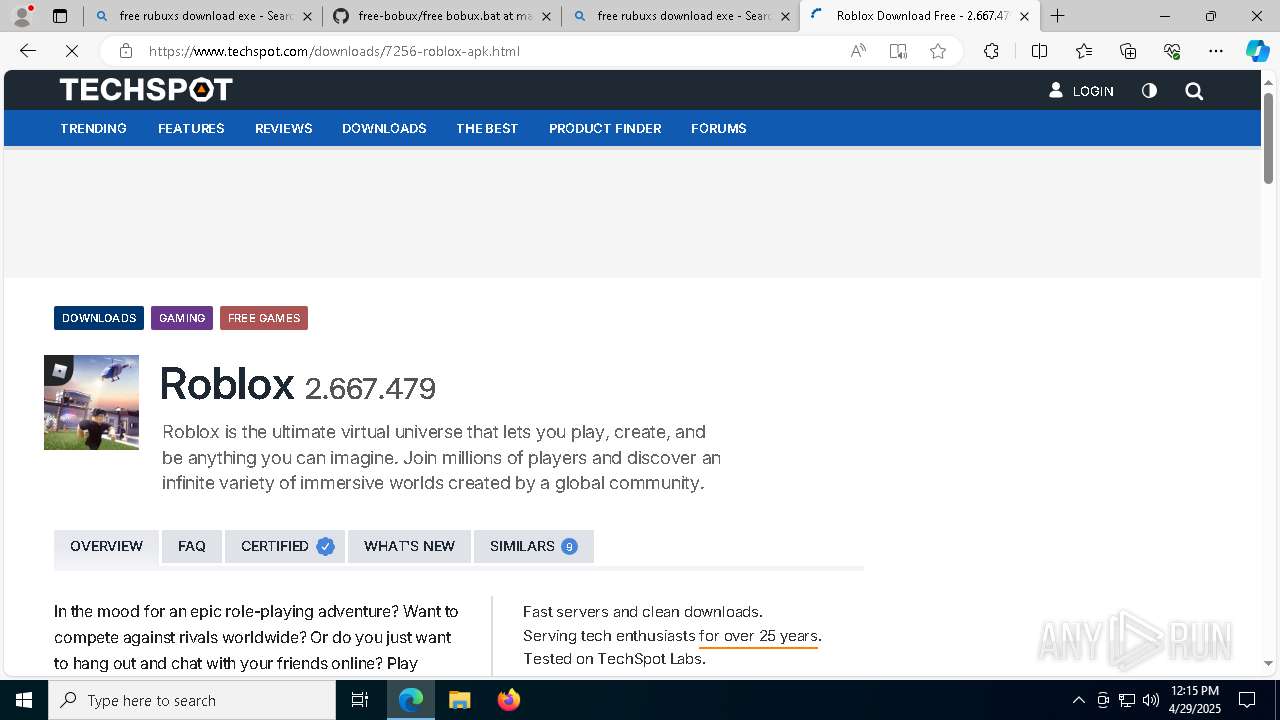Open the immersive reader icon
Viewport: 1280px width, 720px height.
tap(898, 51)
